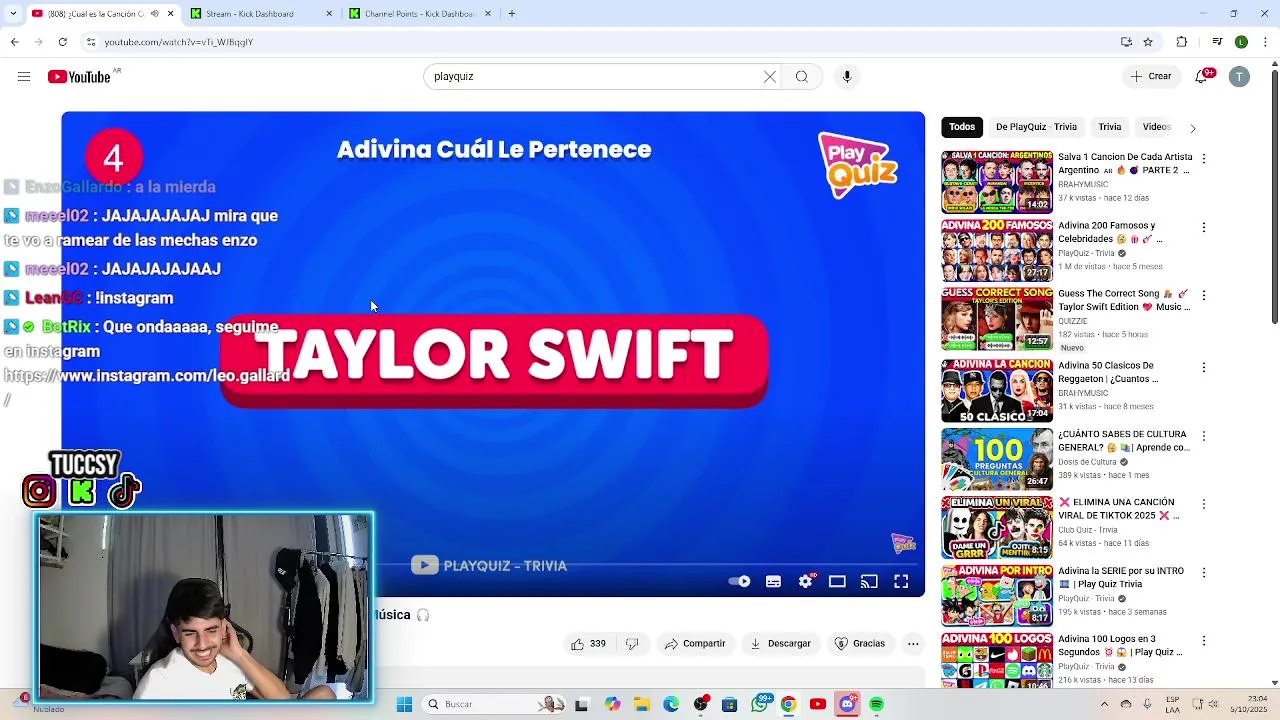The height and width of the screenshot is (720, 1280).
Task: Open options for Adivina la SERIE video
Action: click(x=1204, y=572)
